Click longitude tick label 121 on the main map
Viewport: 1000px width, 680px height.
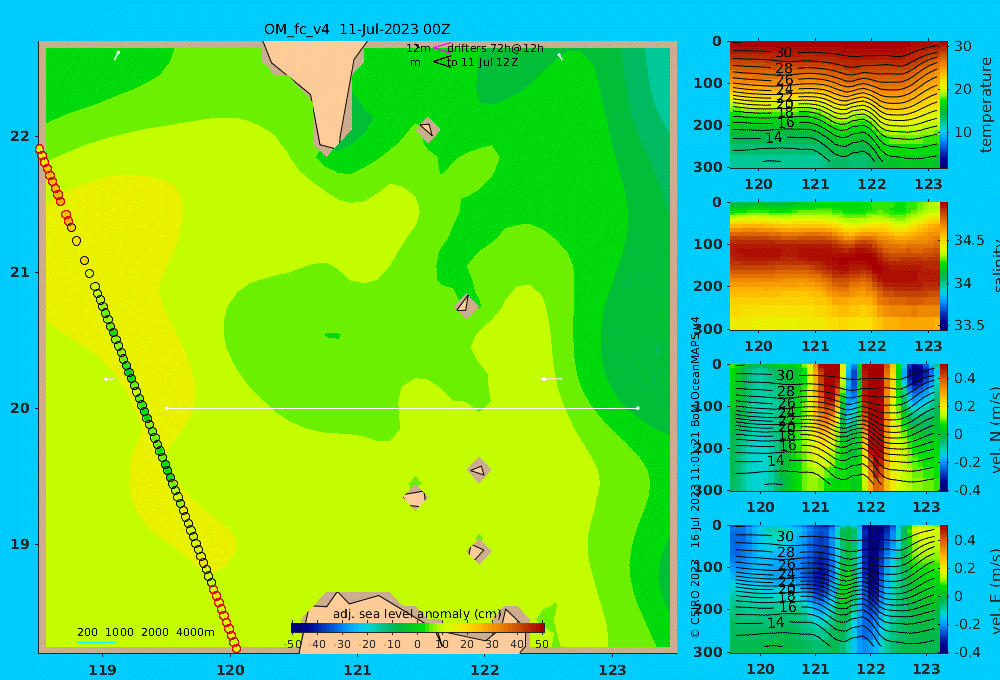pyautogui.click(x=358, y=670)
